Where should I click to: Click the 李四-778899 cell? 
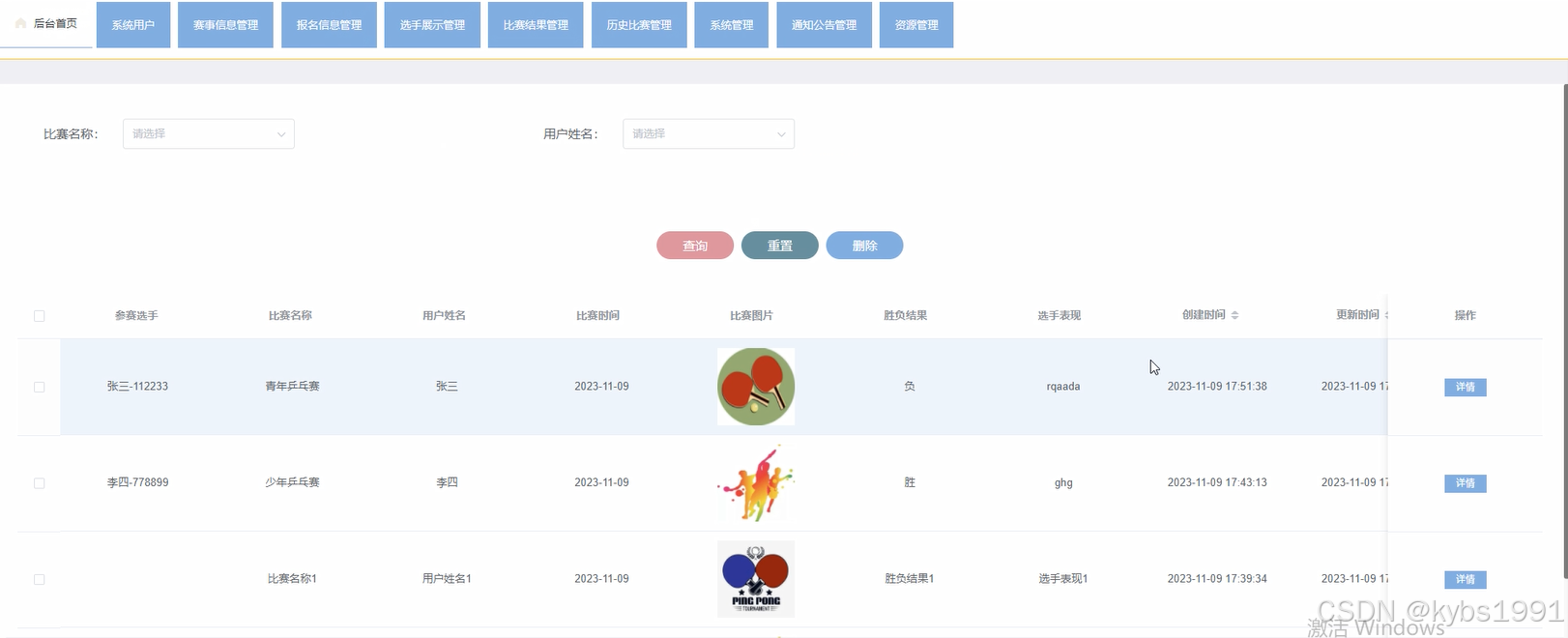click(137, 482)
